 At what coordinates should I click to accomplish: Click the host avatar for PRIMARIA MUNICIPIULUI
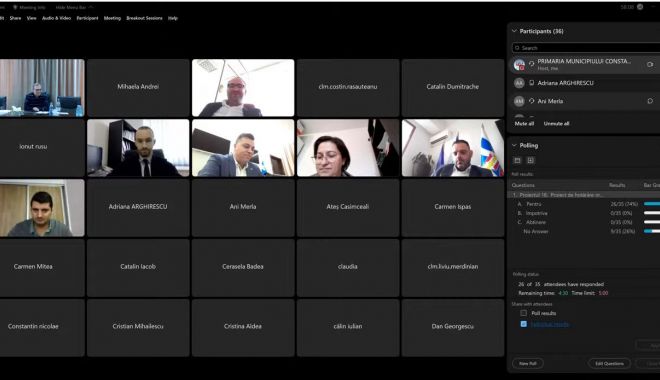click(x=519, y=65)
